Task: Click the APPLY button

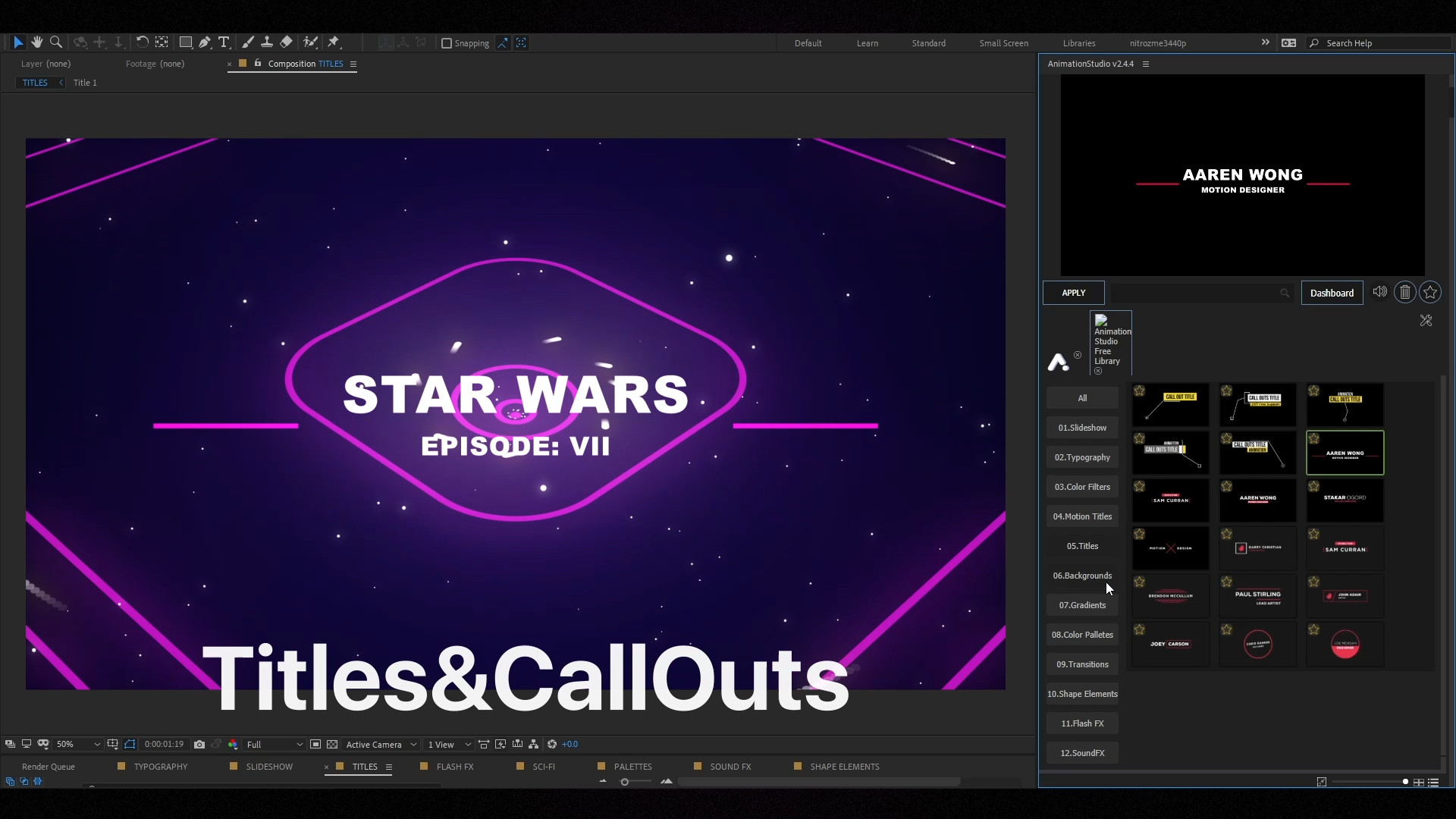Action: (1073, 293)
